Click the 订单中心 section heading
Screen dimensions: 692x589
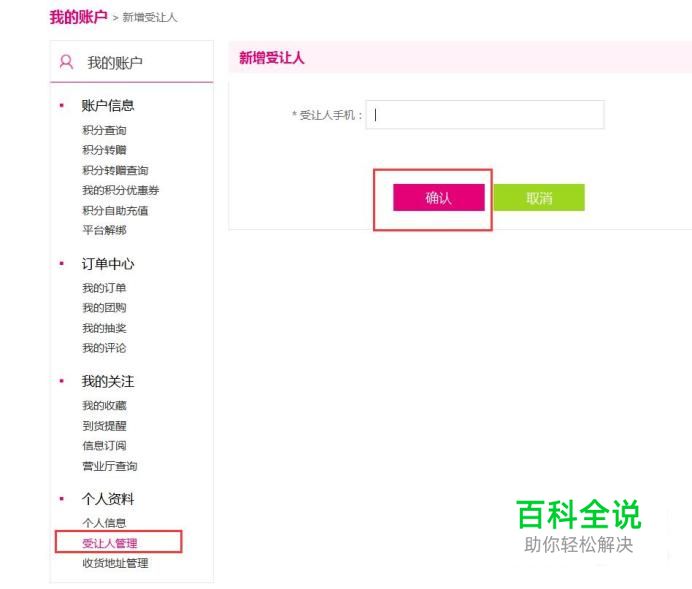108,264
